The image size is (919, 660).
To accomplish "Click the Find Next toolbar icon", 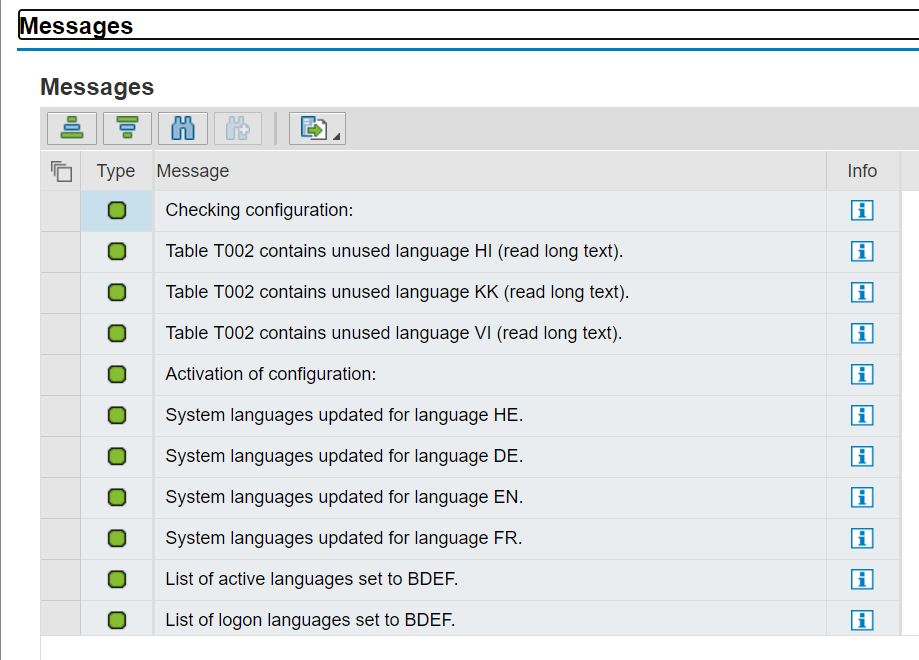I will [x=237, y=128].
